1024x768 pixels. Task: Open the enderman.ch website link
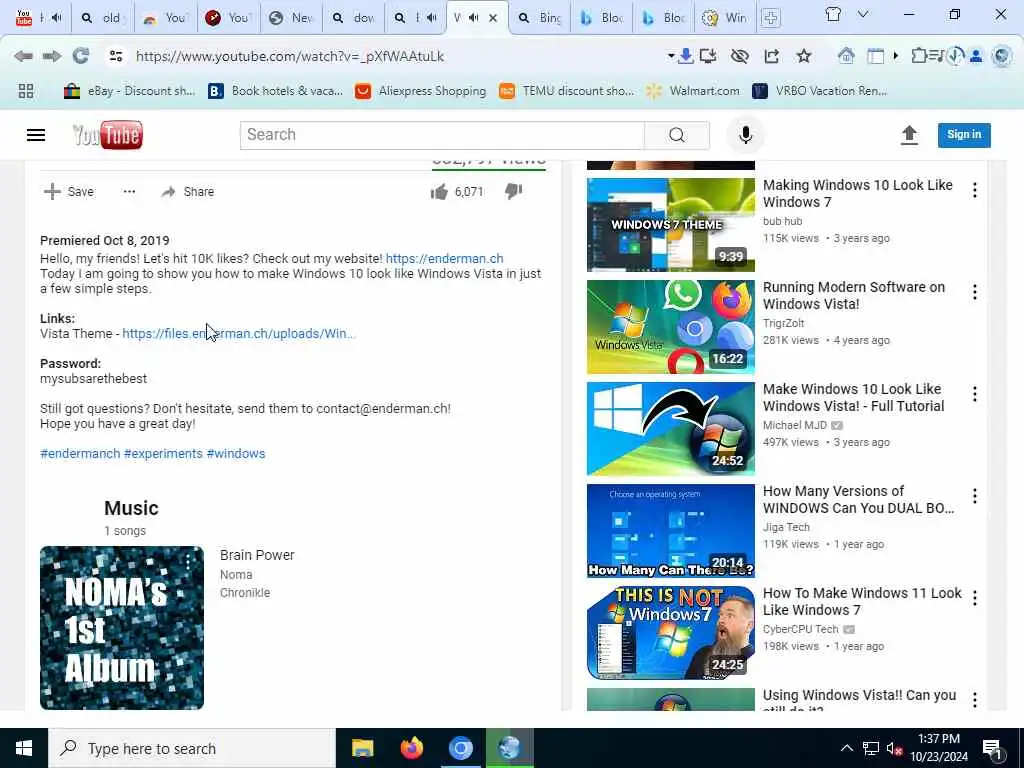pyautogui.click(x=444, y=259)
